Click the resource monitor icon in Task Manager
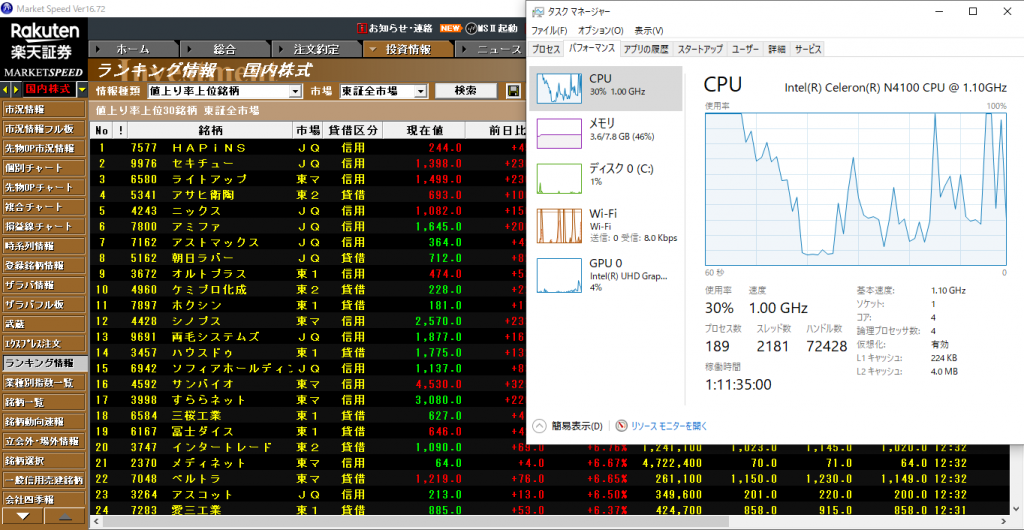Viewport: 1024px width, 530px height. (x=621, y=426)
